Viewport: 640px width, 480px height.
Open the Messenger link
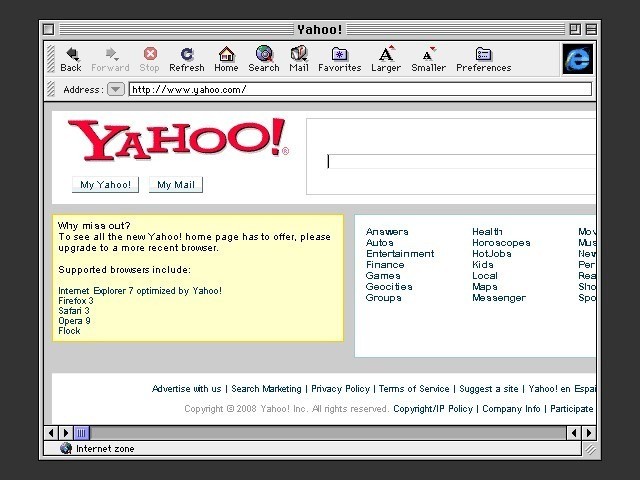tap(499, 298)
